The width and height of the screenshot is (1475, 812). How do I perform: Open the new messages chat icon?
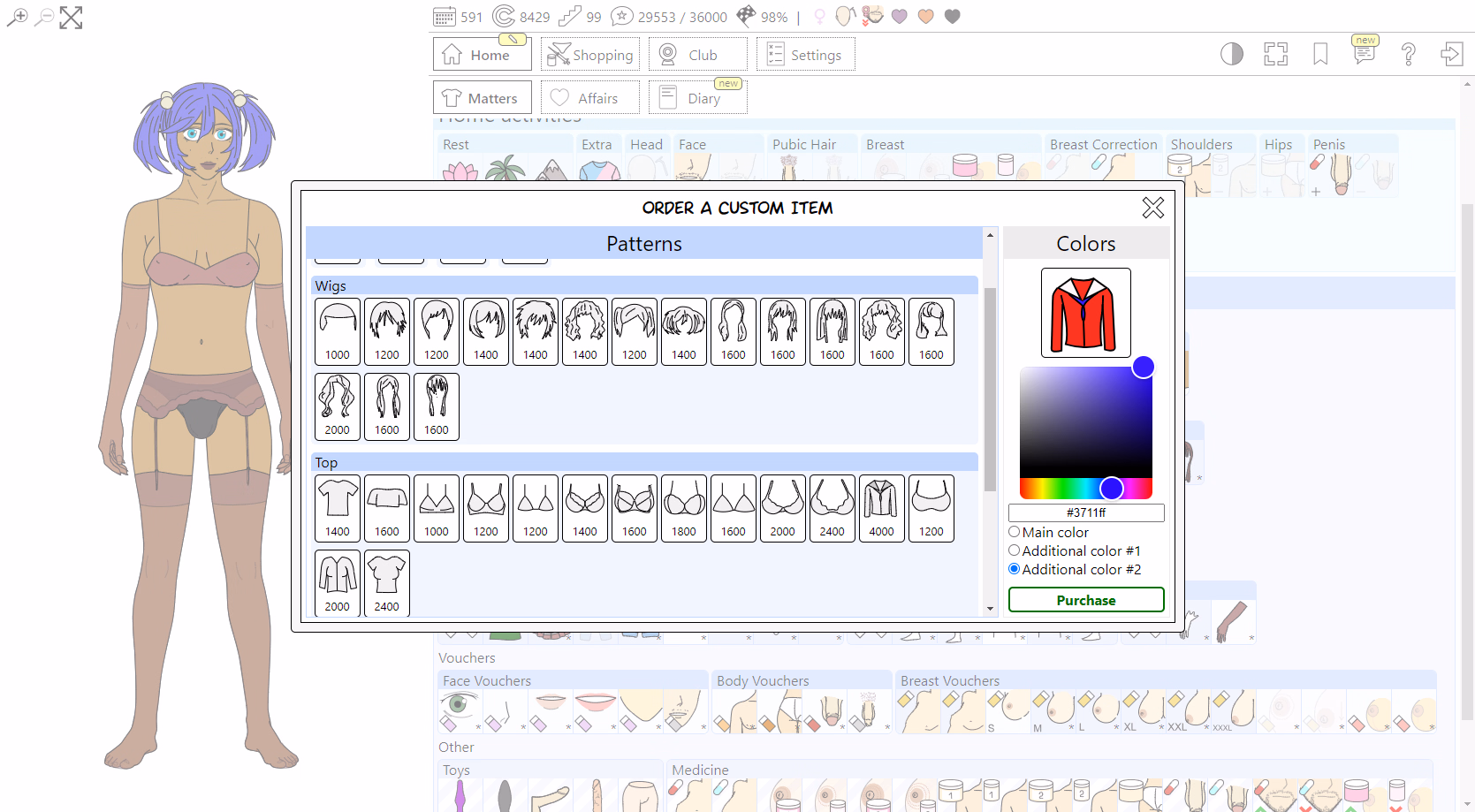(x=1364, y=53)
